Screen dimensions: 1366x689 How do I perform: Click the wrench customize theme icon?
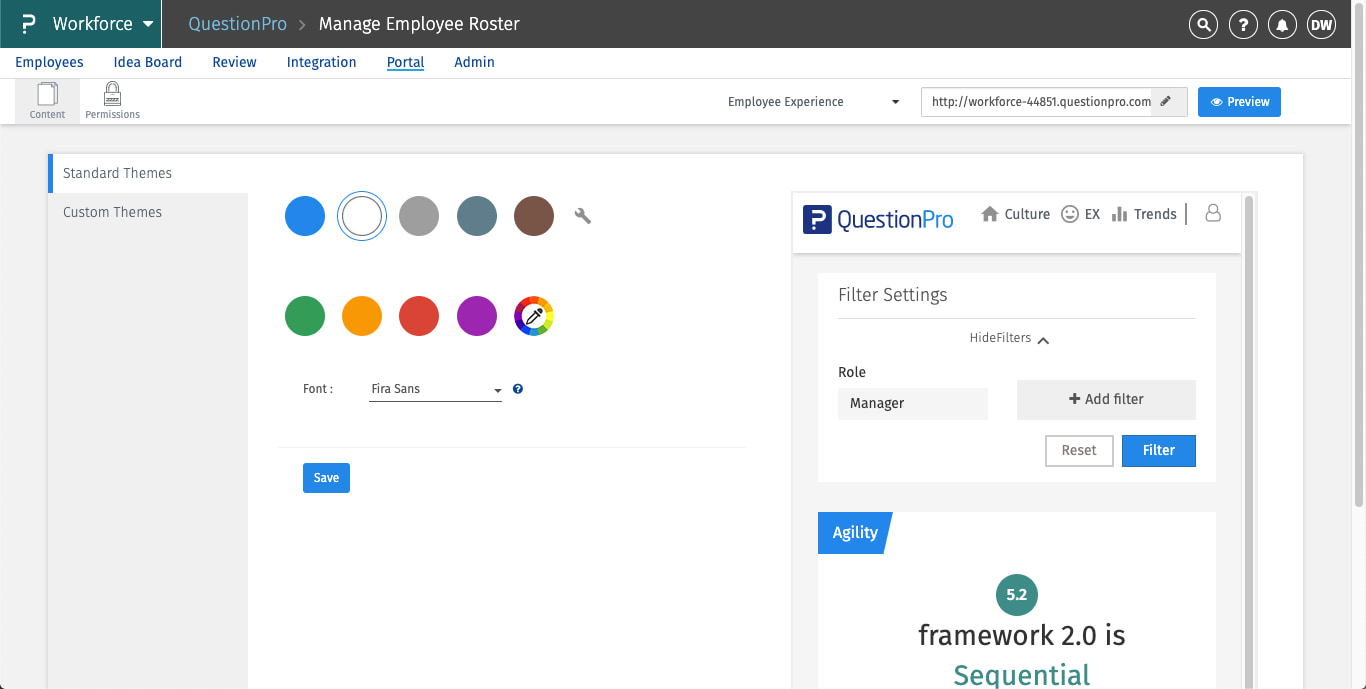(x=583, y=215)
